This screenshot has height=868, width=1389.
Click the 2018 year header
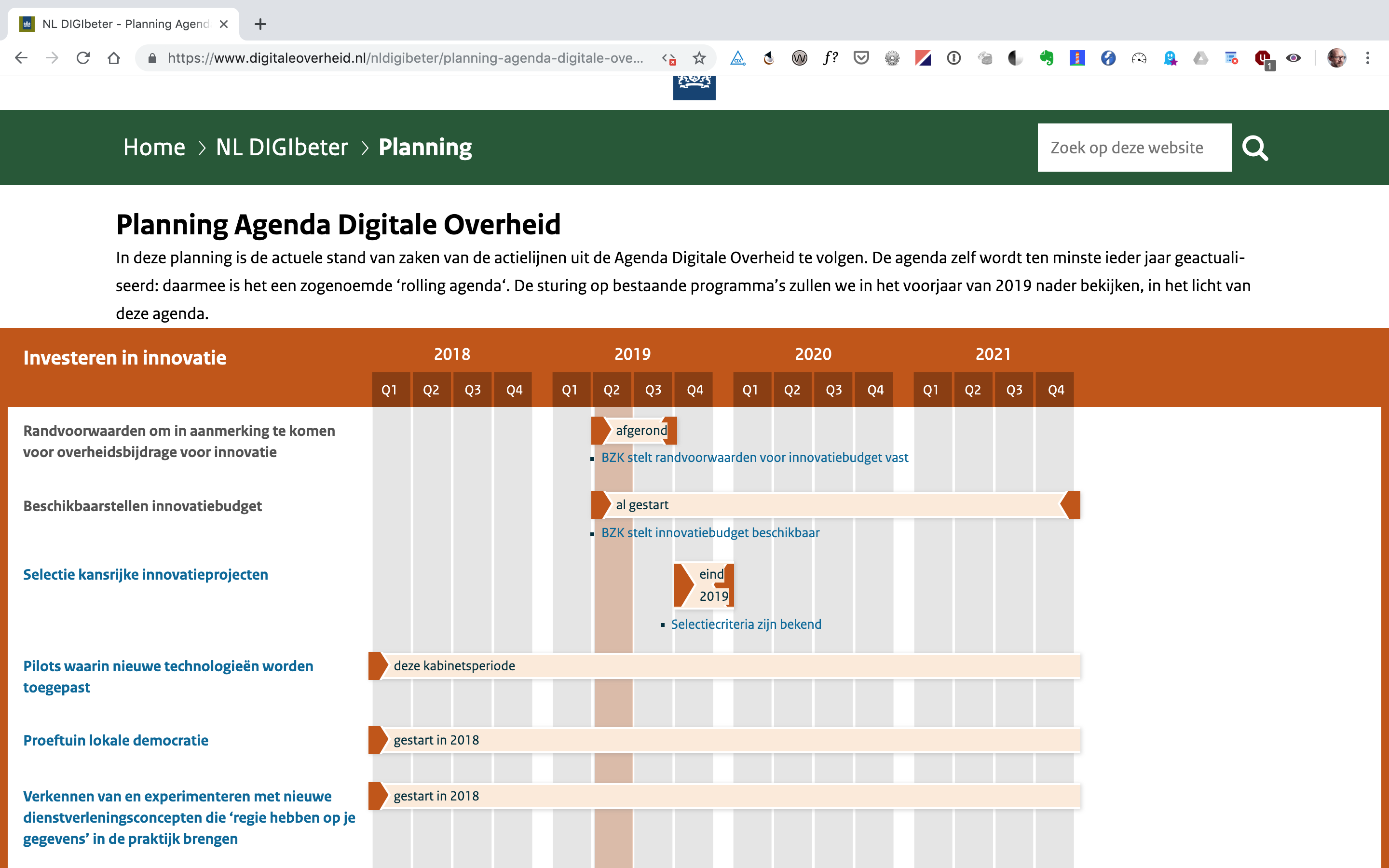[x=452, y=354]
